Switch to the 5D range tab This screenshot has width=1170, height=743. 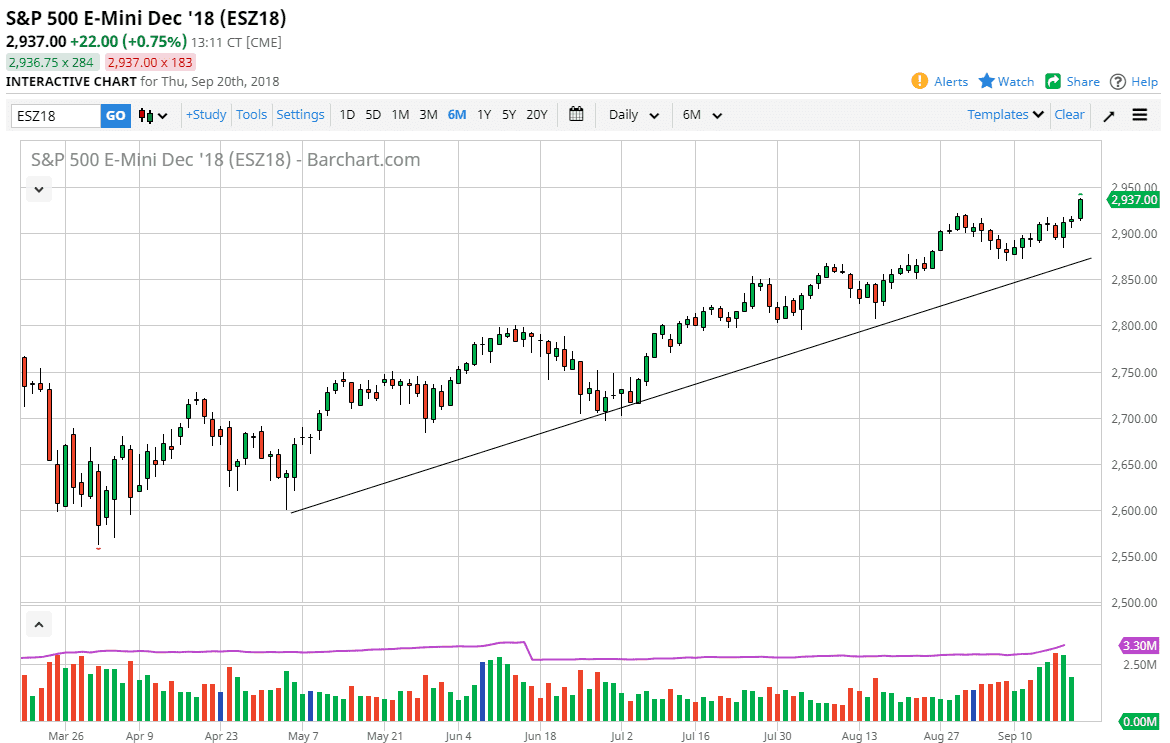[x=372, y=114]
